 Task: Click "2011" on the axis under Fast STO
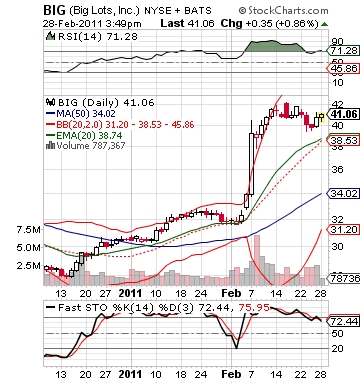pos(130,374)
